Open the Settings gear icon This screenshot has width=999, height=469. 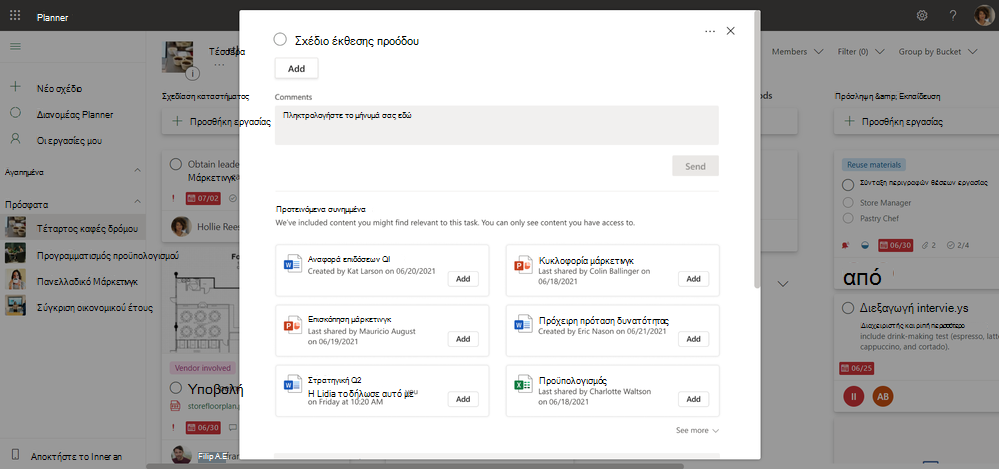point(922,15)
